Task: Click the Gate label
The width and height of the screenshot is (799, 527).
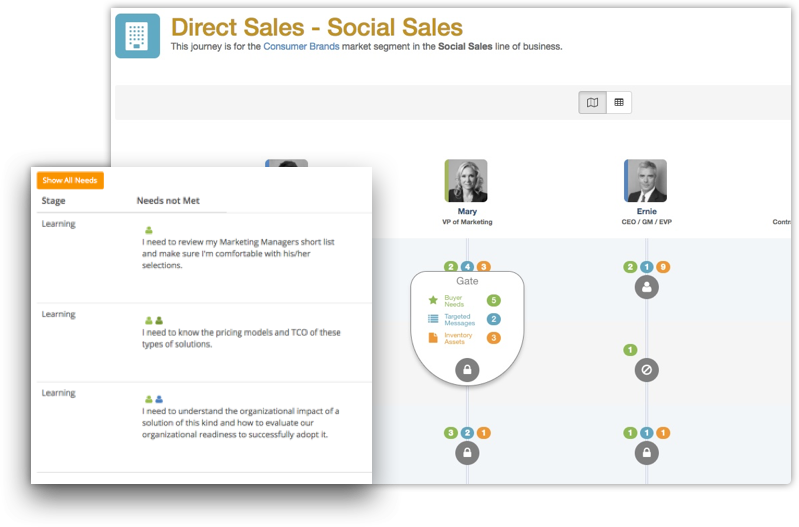Action: point(467,281)
